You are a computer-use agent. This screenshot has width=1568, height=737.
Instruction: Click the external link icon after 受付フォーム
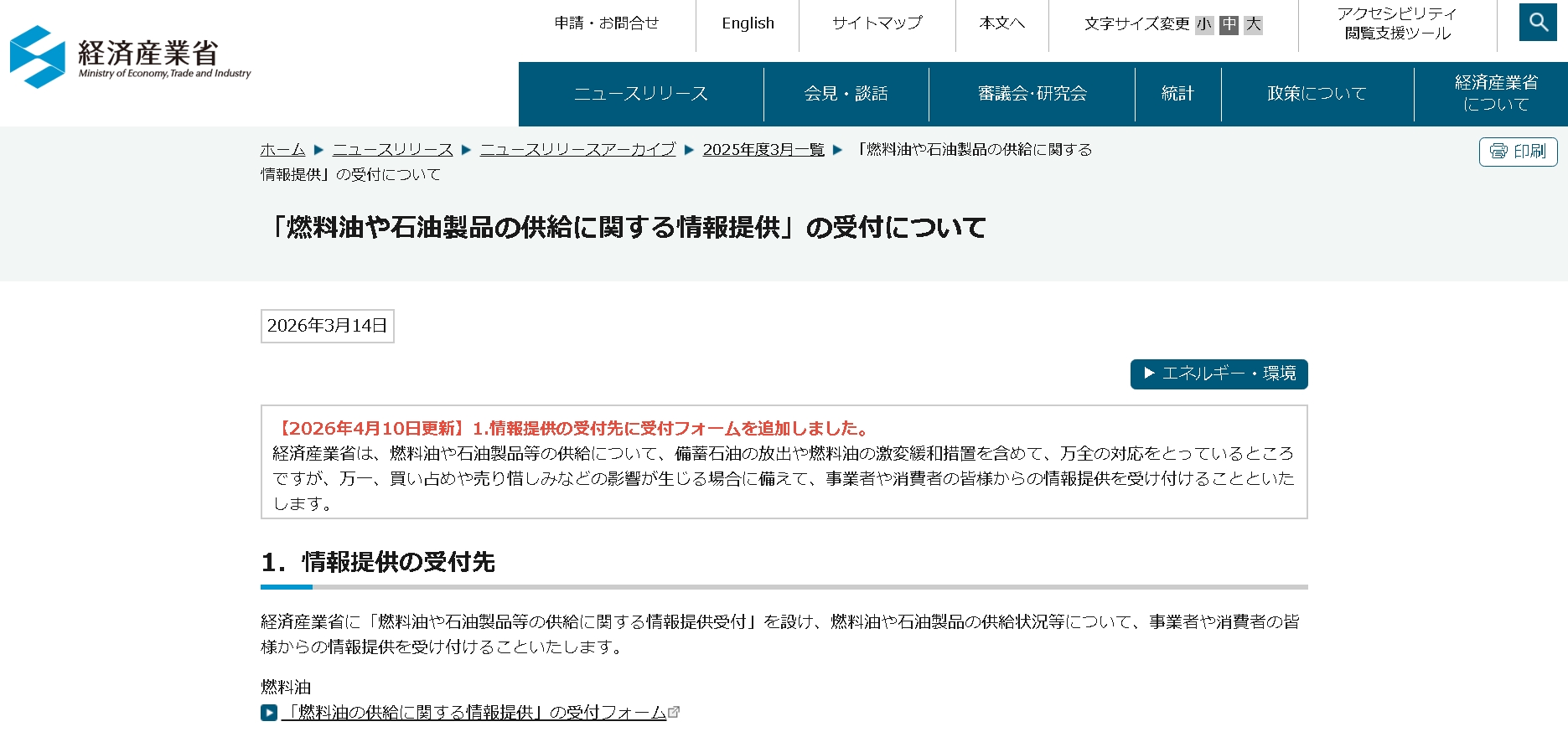tap(674, 712)
